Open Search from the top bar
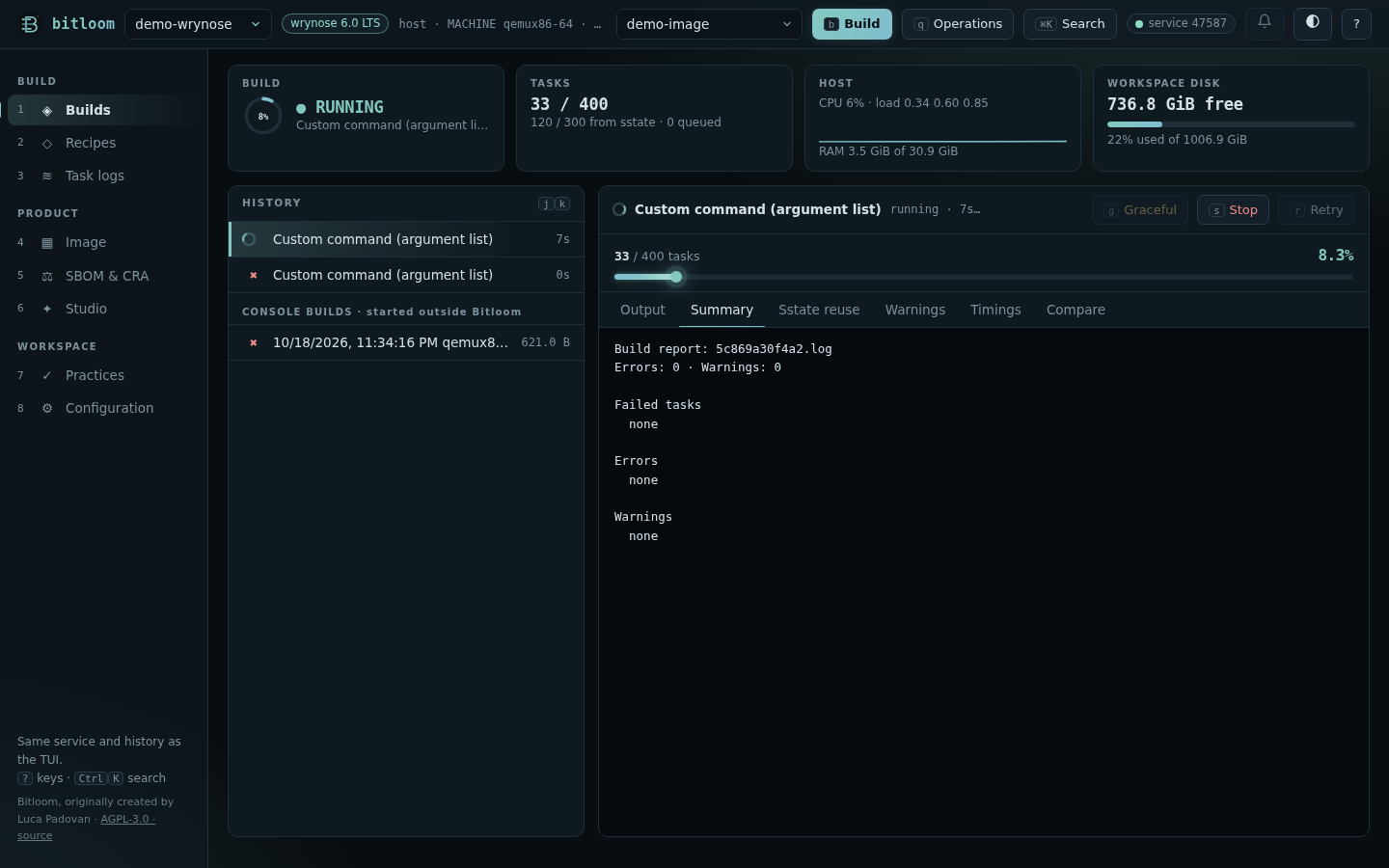 click(1070, 24)
